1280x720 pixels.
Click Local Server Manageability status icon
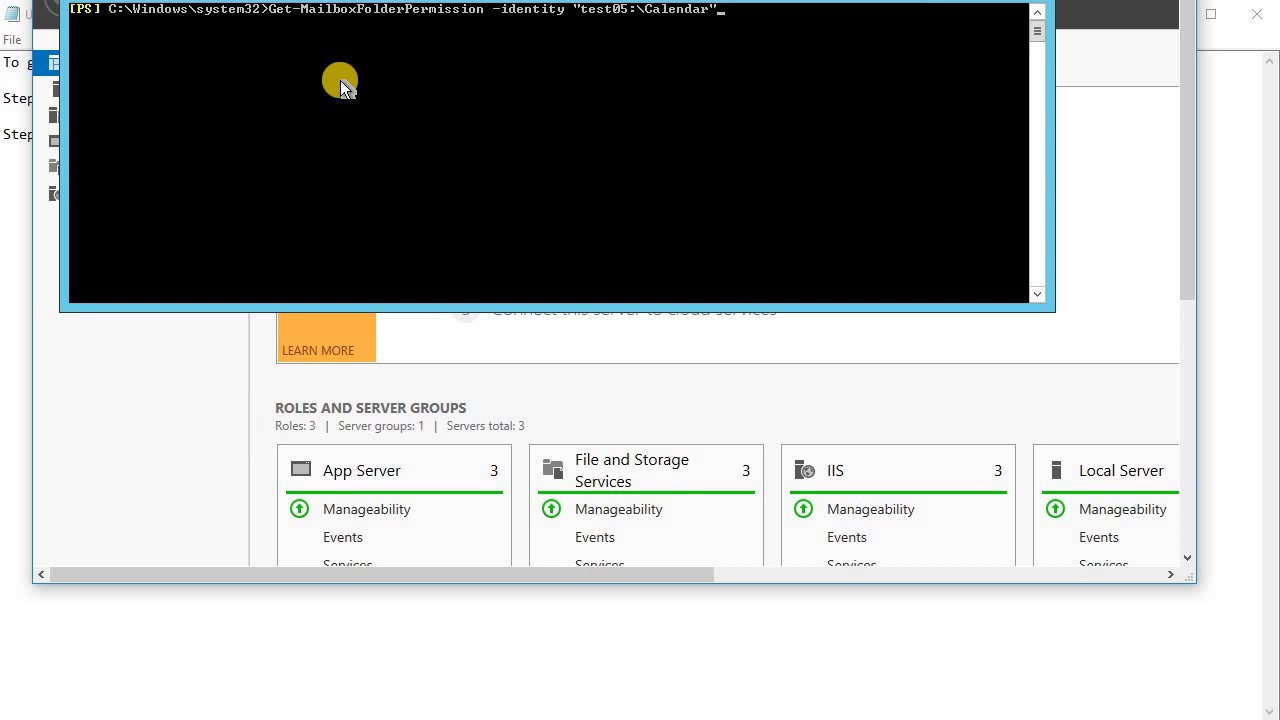click(1055, 509)
